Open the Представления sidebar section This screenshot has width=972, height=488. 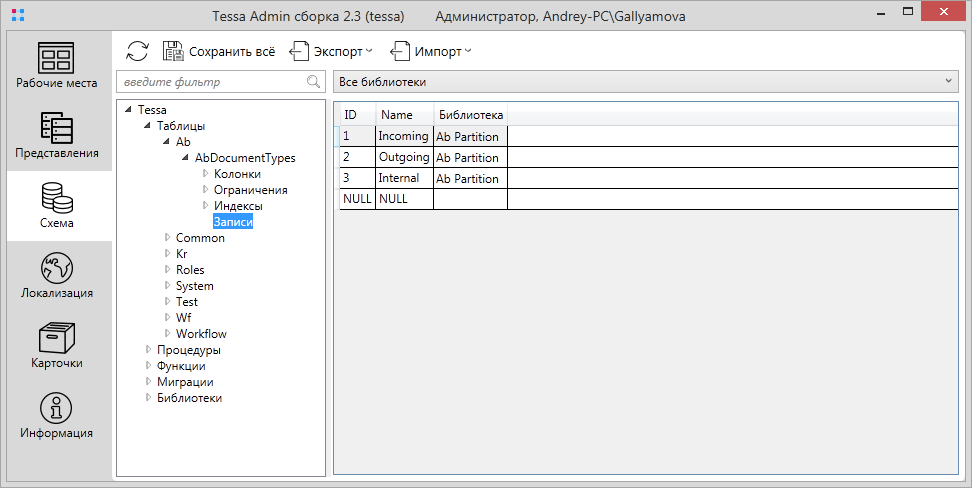pos(56,136)
